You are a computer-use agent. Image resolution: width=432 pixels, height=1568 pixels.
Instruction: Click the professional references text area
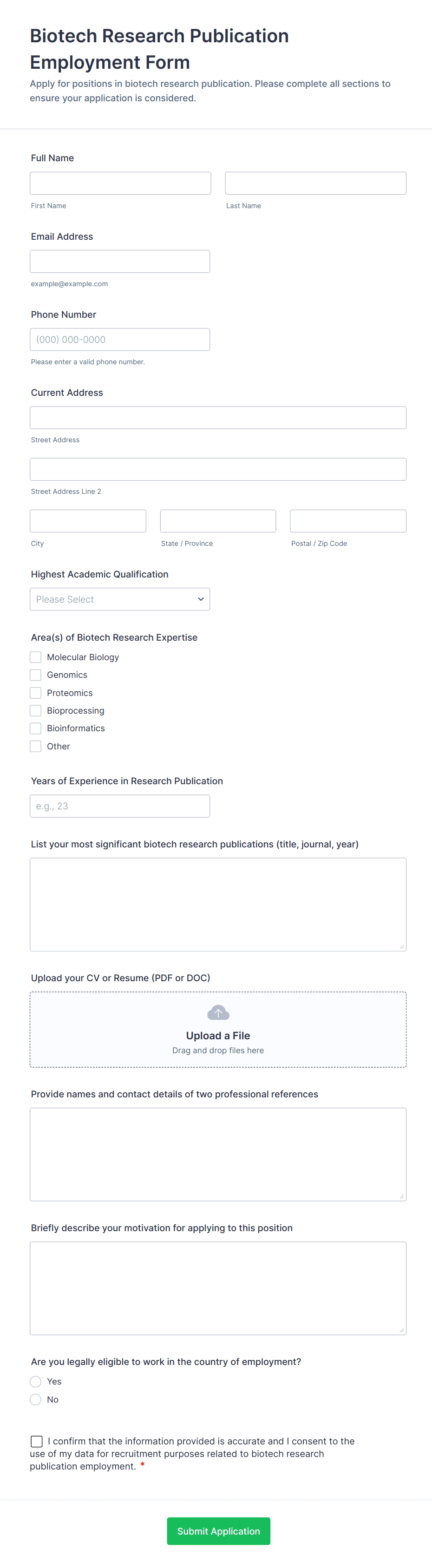click(218, 1154)
